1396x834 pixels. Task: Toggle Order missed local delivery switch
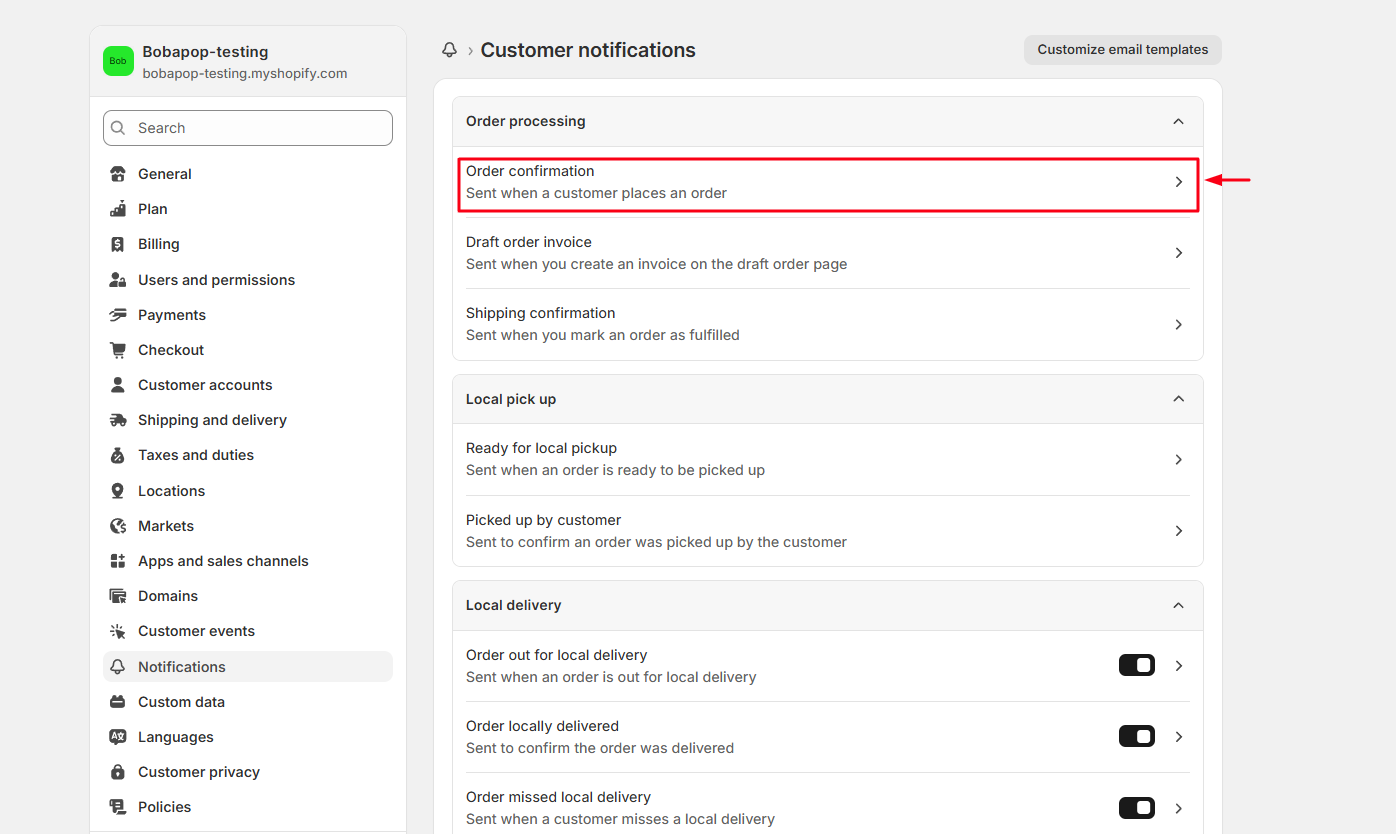(1137, 807)
